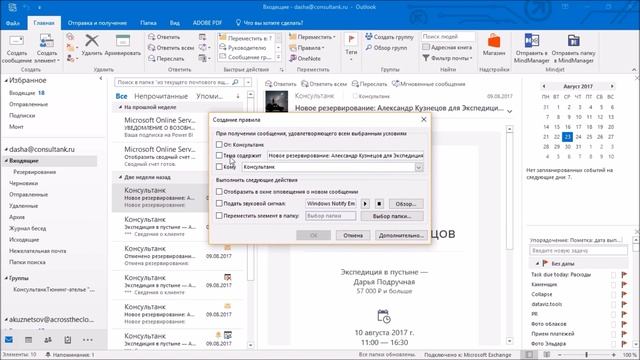Switch to Tasks view in bottom bar

tap(67, 340)
